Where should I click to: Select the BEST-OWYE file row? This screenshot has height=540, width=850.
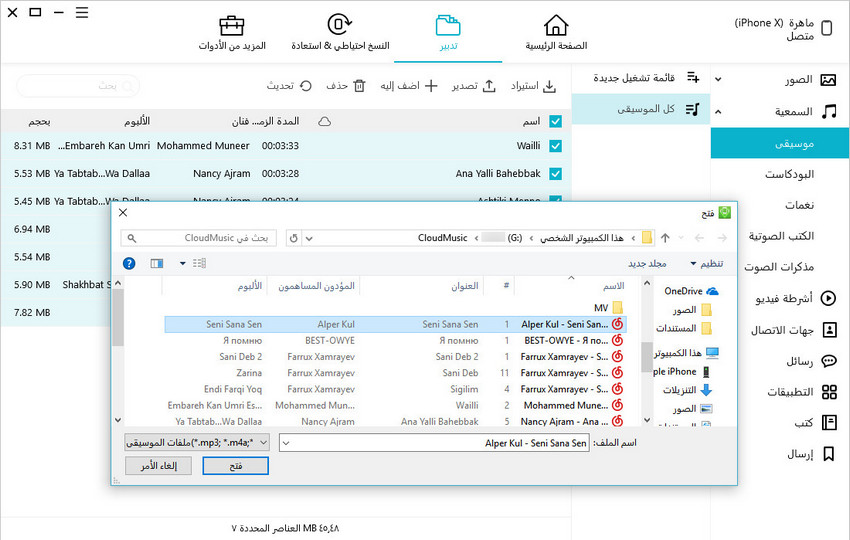(395, 340)
